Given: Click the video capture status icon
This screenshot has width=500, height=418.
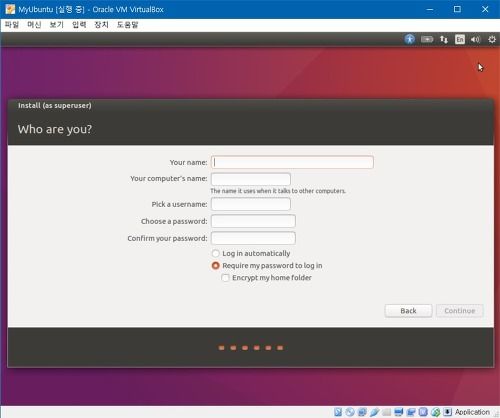Looking at the screenshot, I should pos(423,412).
